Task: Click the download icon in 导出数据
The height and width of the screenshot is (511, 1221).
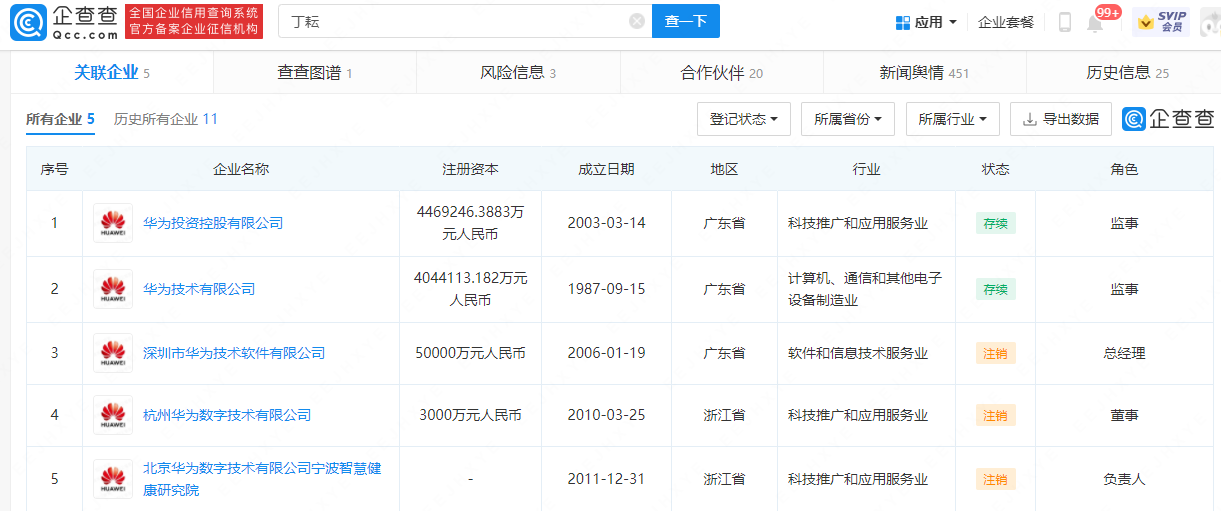Action: tap(1030, 119)
